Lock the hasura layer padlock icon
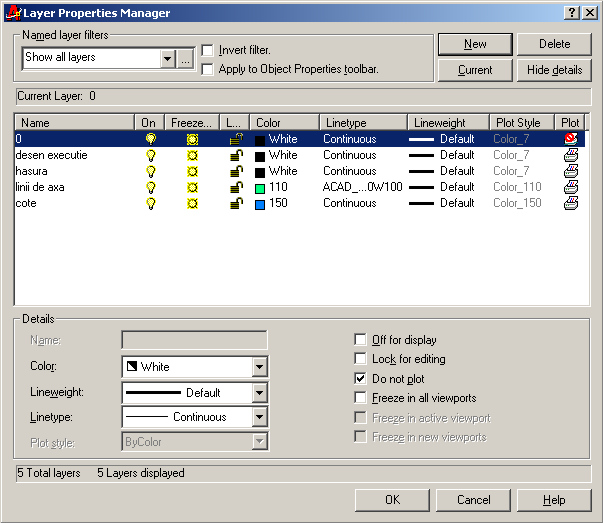Viewport: 603px width, 523px height. 236,171
